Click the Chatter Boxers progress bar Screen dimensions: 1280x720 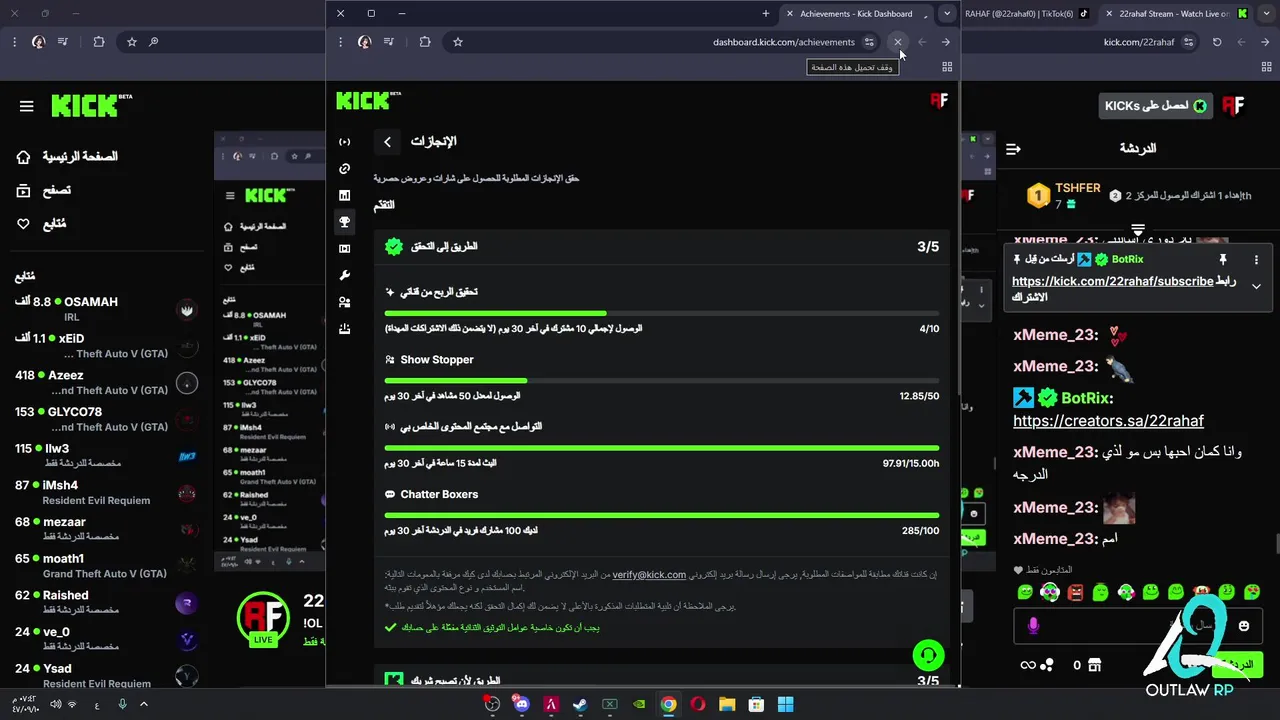pos(662,516)
